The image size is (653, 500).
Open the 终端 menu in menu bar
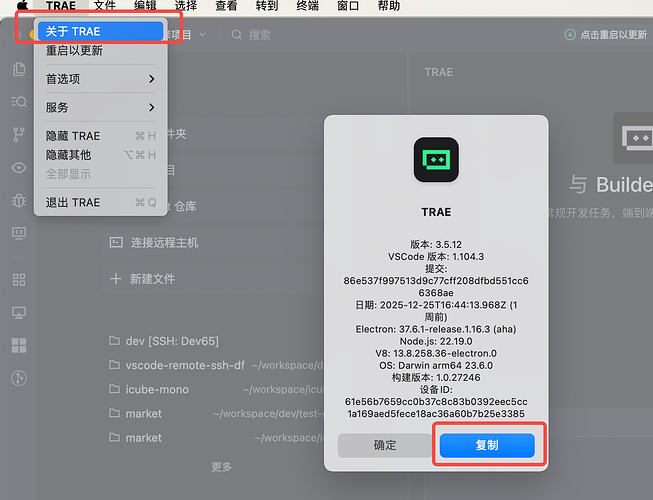coord(307,6)
